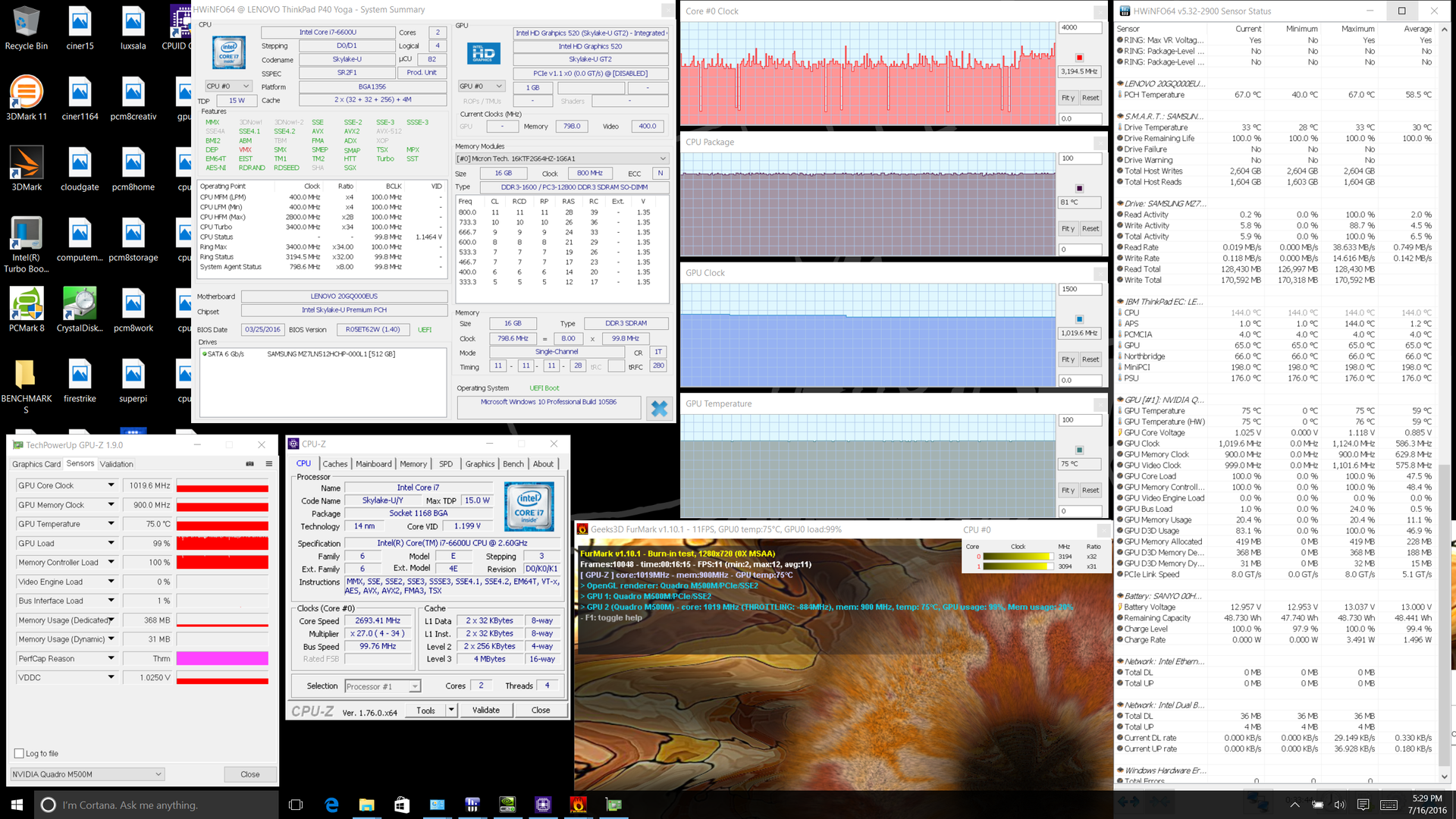Open the VDDC sensor dropdown in GPU-Z

pos(111,677)
